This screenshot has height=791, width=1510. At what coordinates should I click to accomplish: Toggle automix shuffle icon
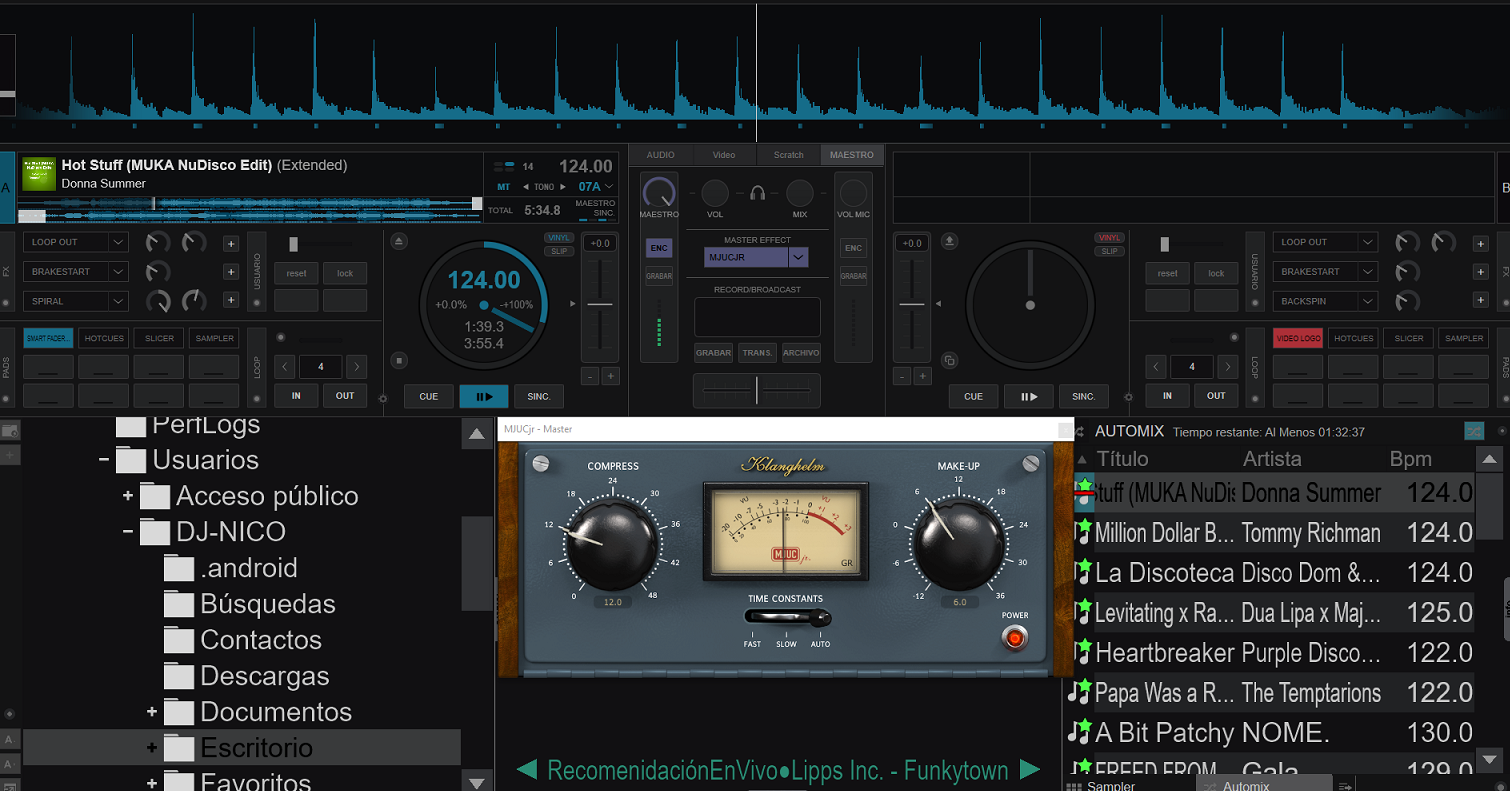coord(1474,431)
